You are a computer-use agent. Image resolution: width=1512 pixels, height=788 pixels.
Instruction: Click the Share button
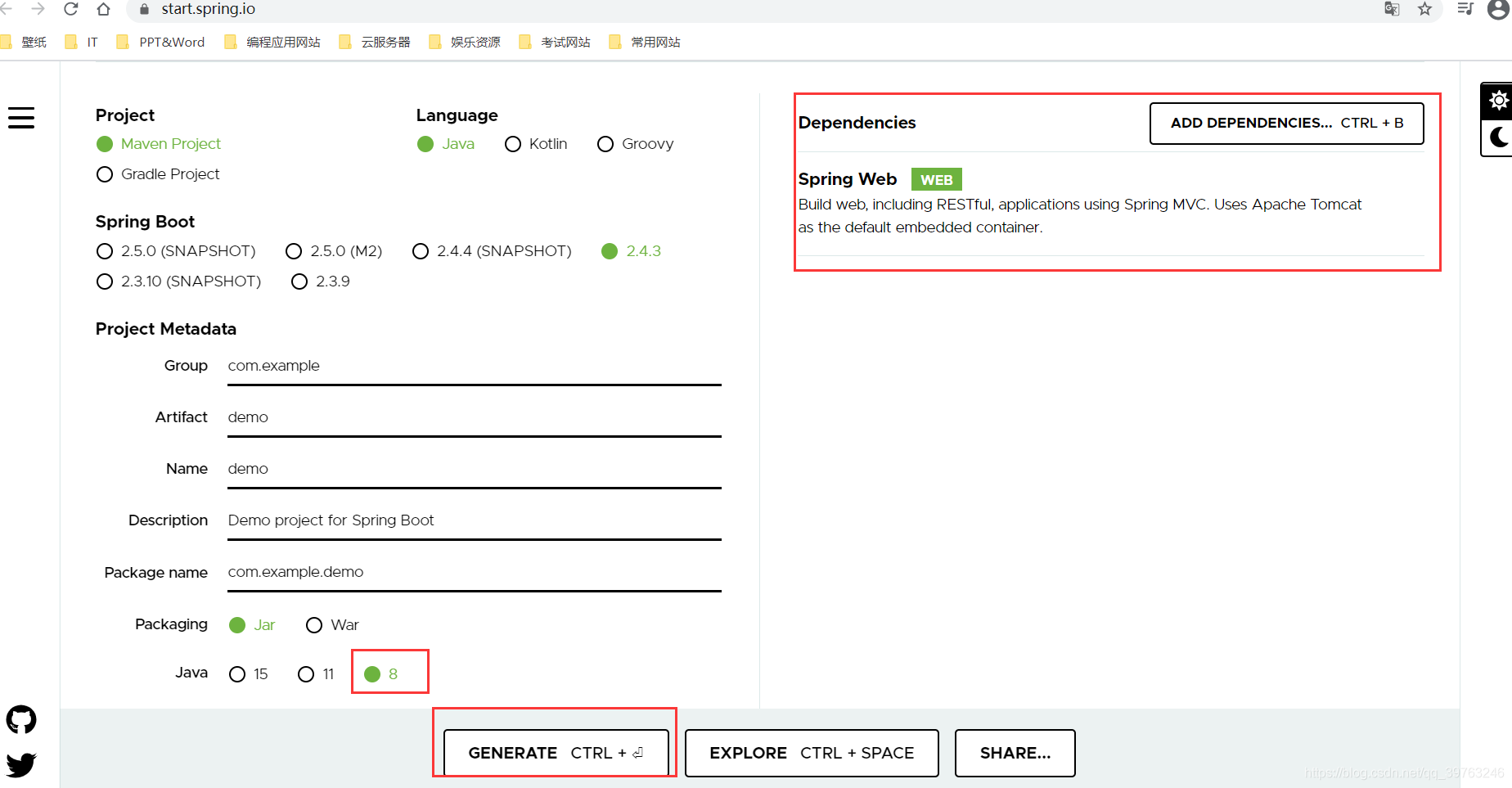point(1015,753)
